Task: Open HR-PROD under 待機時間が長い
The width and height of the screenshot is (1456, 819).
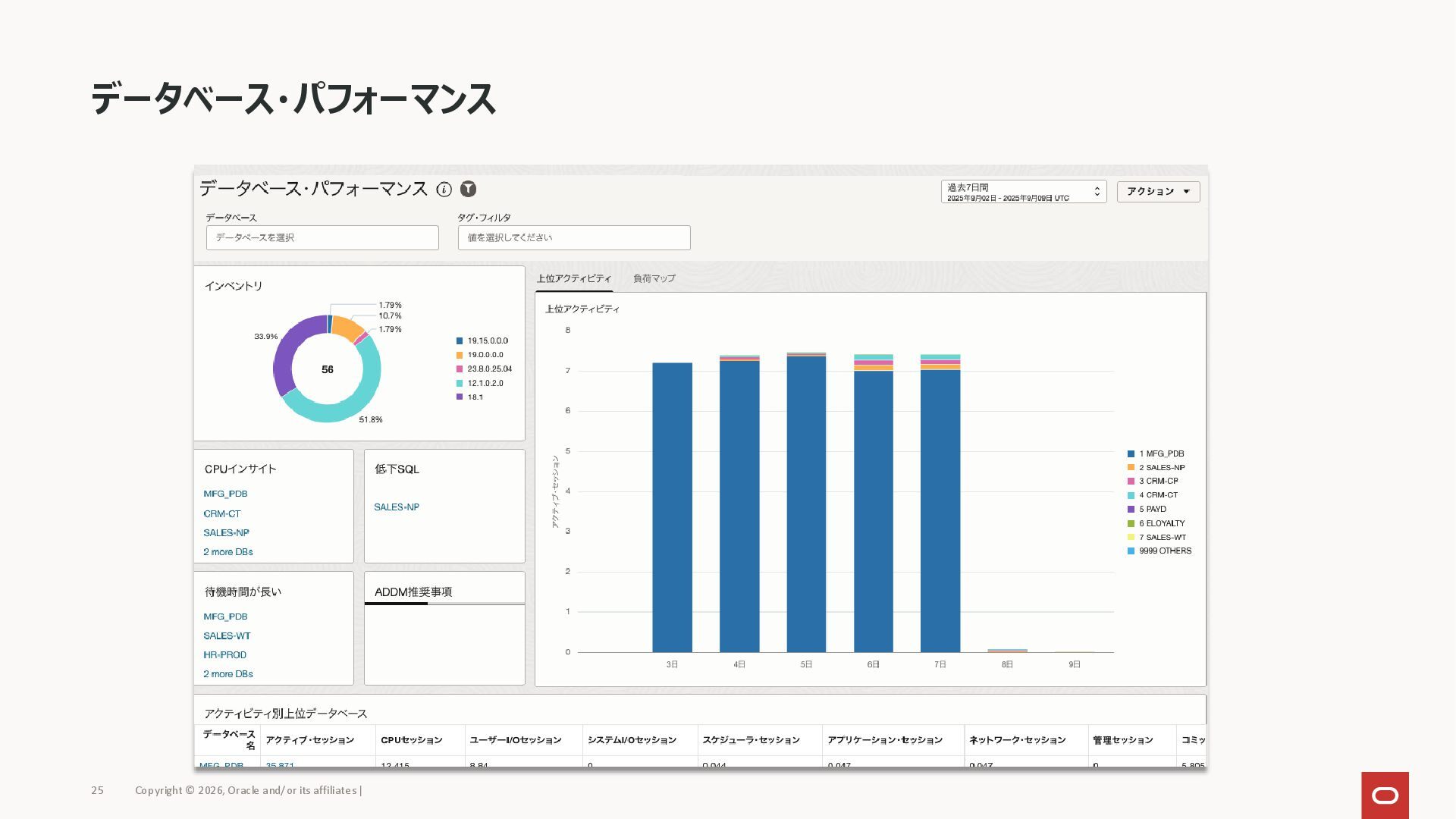Action: click(x=224, y=655)
